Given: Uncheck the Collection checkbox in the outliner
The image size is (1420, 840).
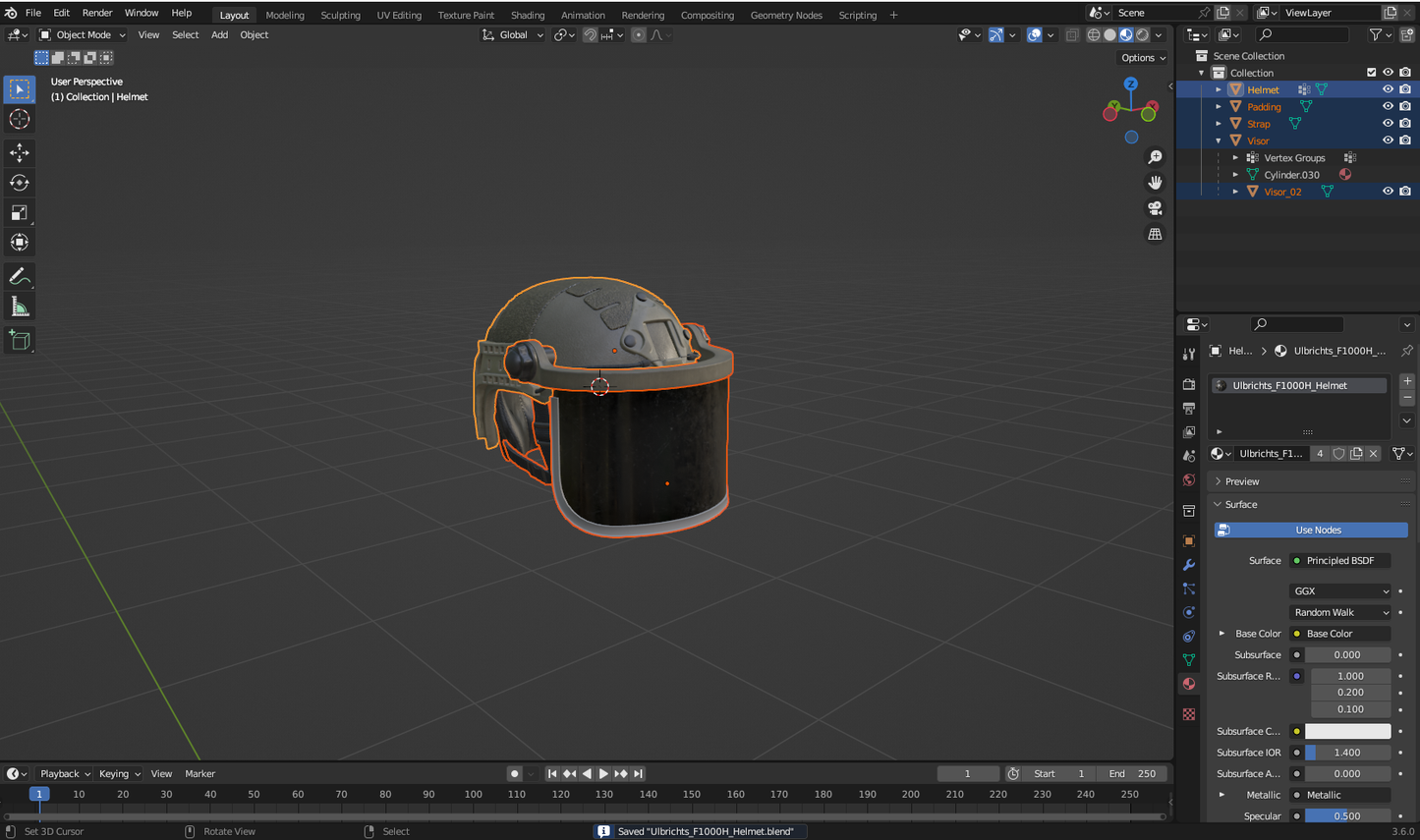Looking at the screenshot, I should pyautogui.click(x=1372, y=72).
